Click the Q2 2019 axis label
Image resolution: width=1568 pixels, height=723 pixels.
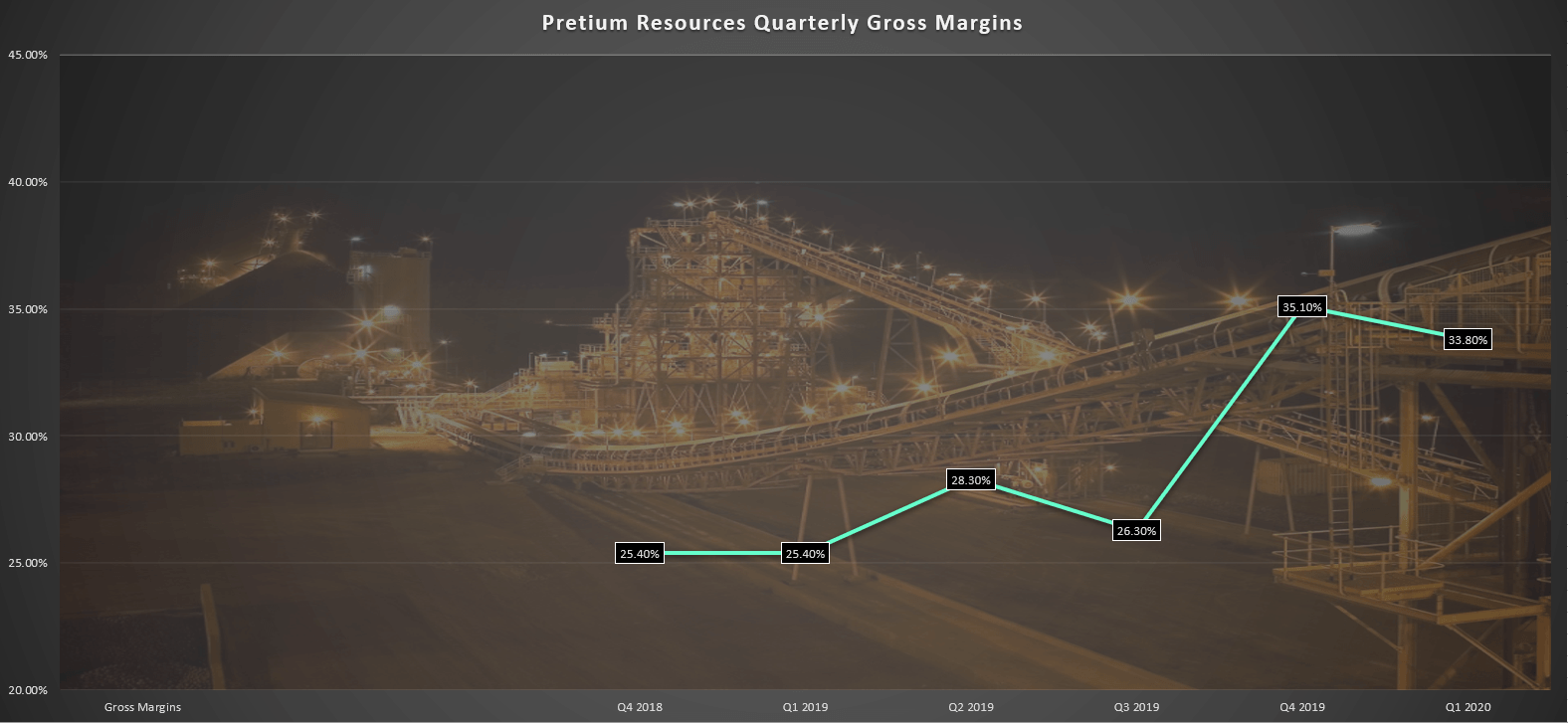(971, 707)
